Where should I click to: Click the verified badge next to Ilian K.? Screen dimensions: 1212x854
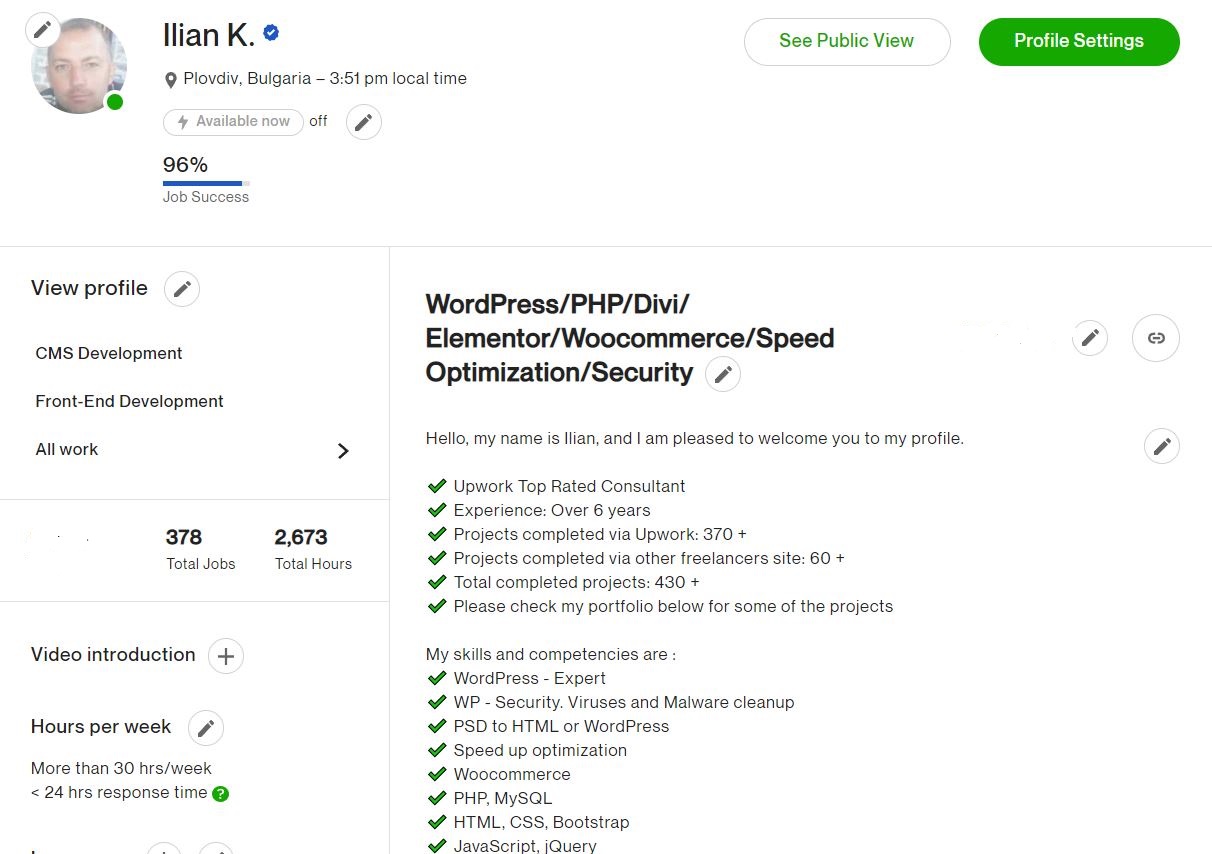pos(270,32)
